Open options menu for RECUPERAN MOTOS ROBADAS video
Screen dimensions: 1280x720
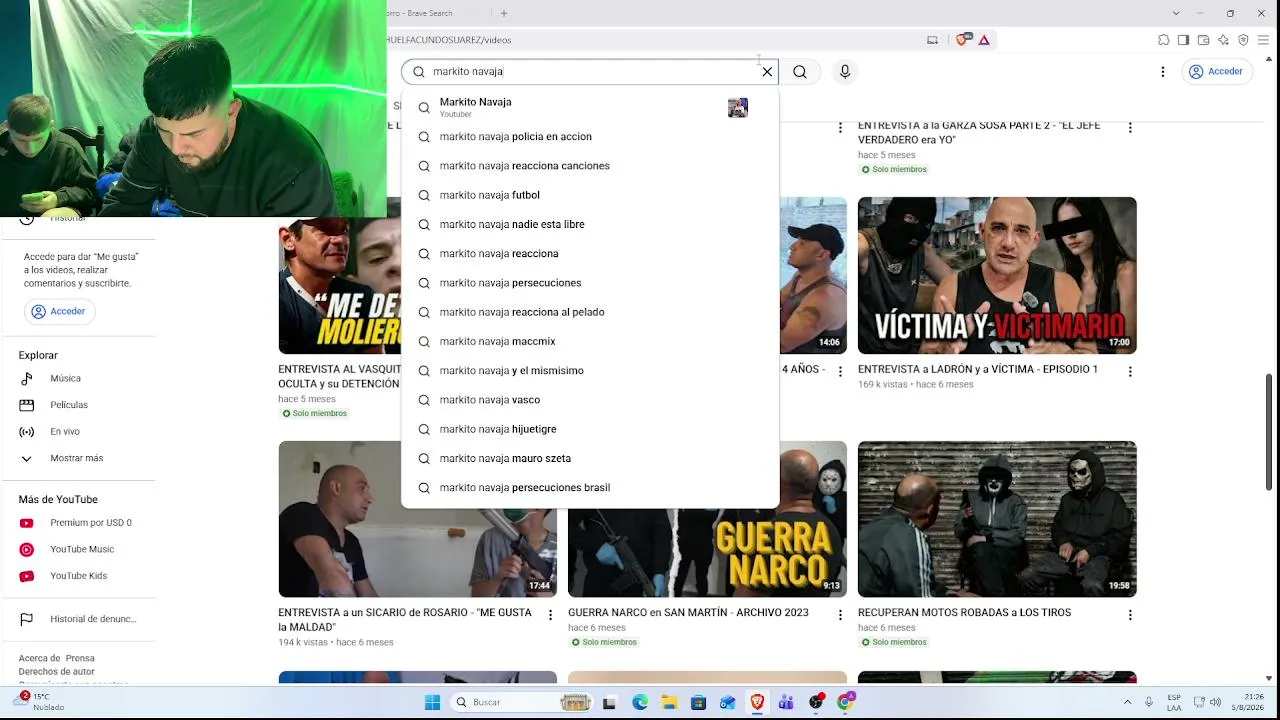pos(1130,615)
